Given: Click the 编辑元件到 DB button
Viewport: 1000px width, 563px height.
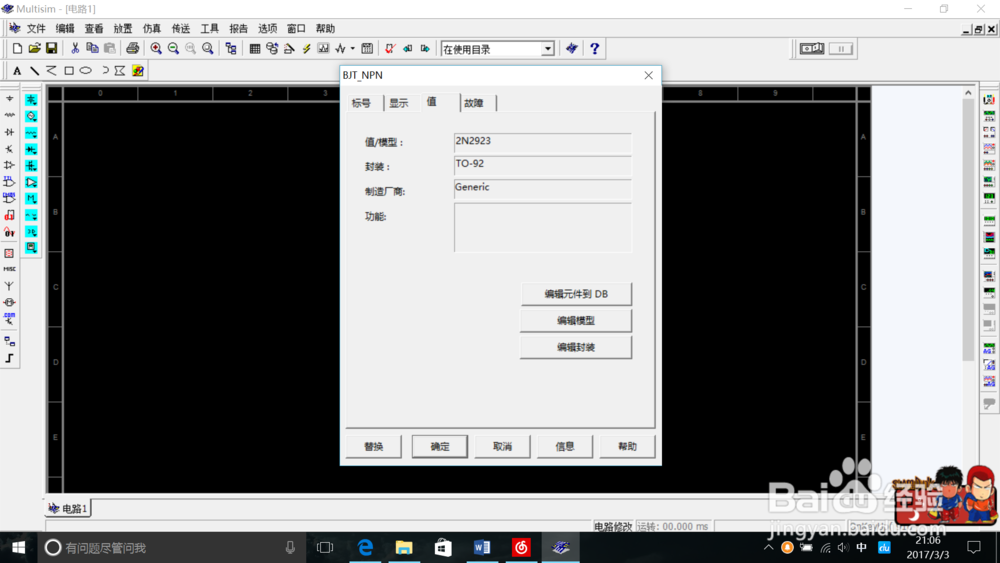Looking at the screenshot, I should coord(576,294).
